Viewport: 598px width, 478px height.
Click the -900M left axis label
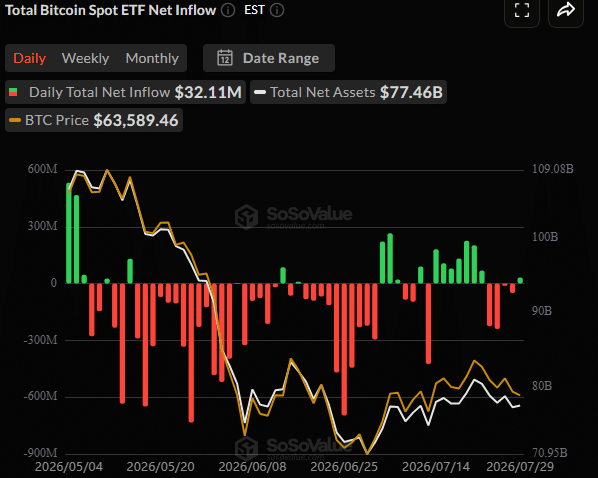(x=40, y=453)
